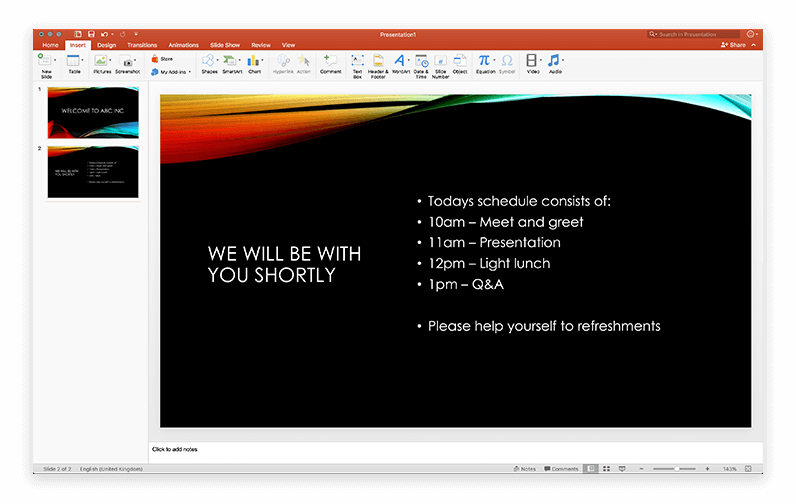Adjust the zoom slider in status bar
796x504 pixels.
[677, 468]
